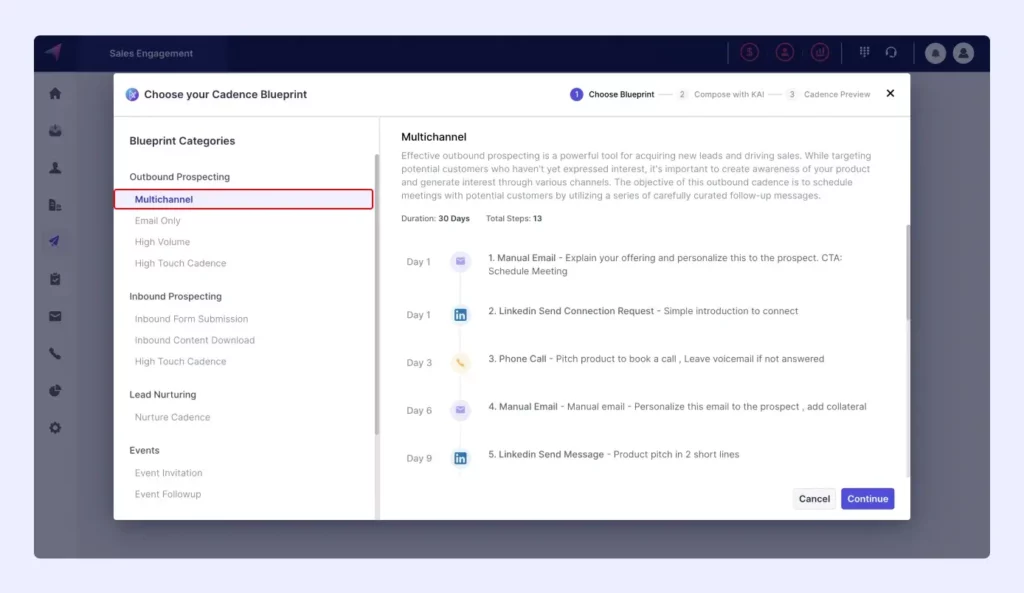
Task: Select Inbound Form Submission blueprint
Action: 191,319
